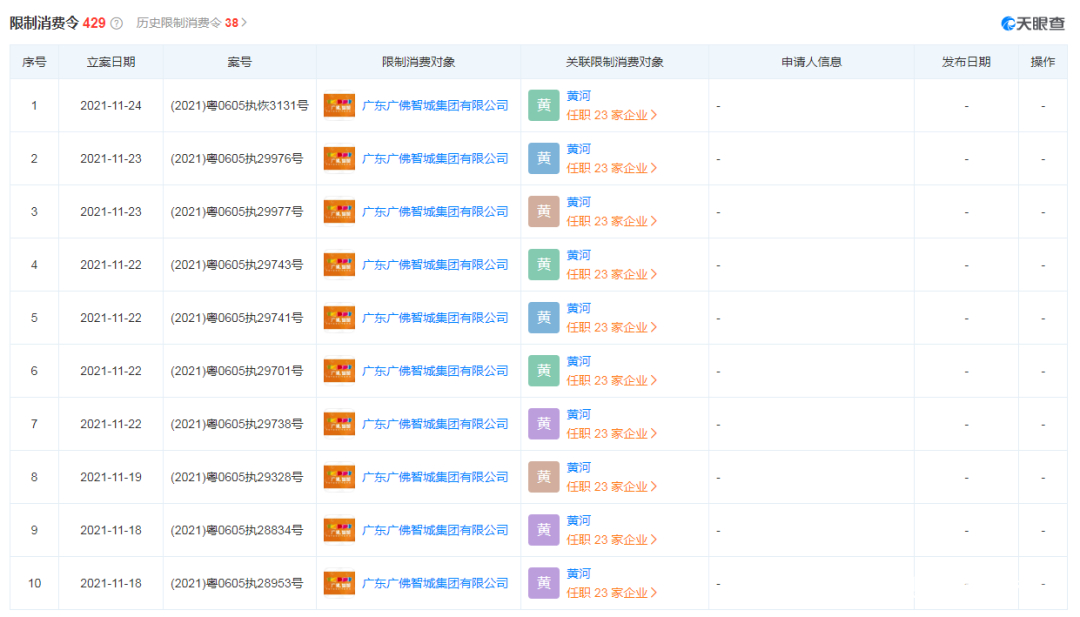Expand 任职 23 家企业 in row 执恢3131号

tap(612, 115)
